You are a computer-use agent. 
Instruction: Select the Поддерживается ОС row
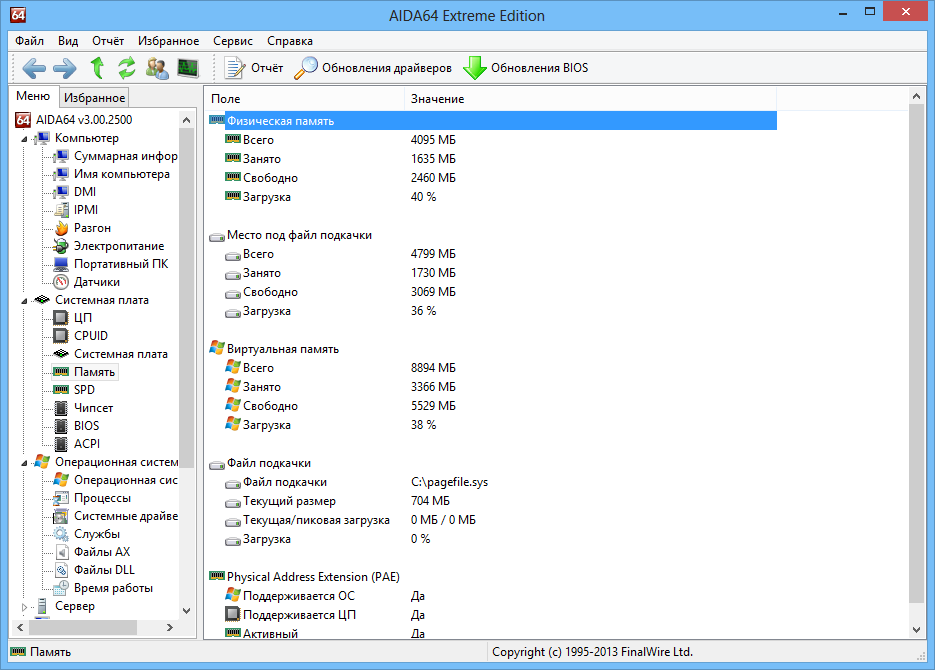491,595
